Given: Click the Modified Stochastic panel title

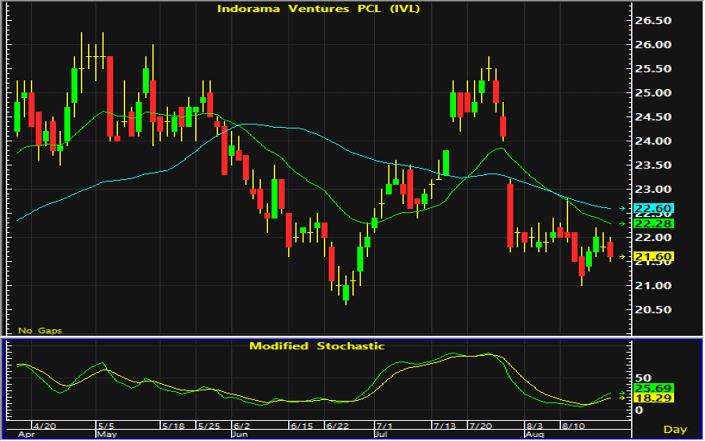Looking at the screenshot, I should pyautogui.click(x=317, y=346).
